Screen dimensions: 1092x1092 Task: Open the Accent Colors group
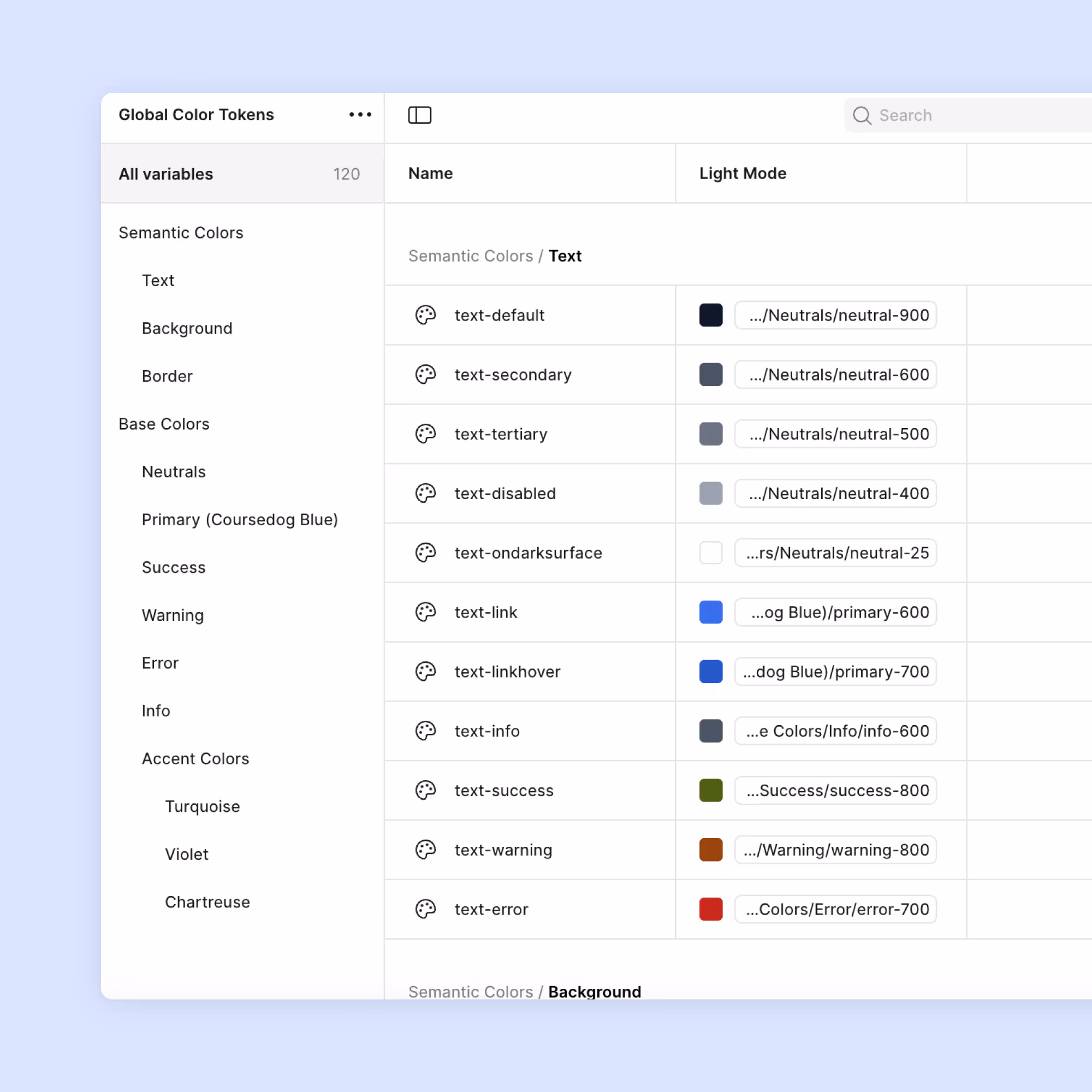[195, 759]
